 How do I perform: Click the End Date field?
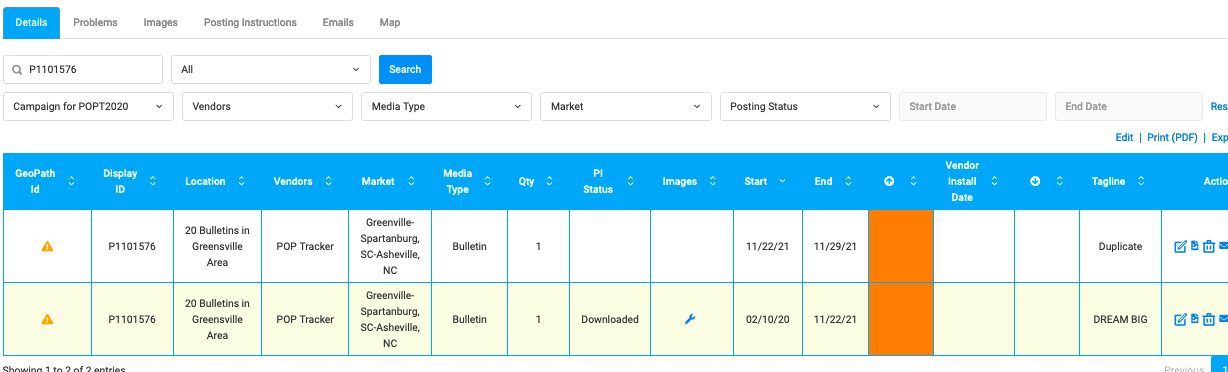tap(1129, 106)
